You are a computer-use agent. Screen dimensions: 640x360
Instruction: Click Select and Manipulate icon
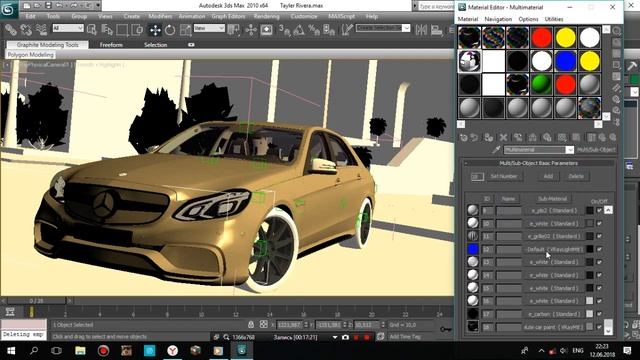tap(251, 30)
